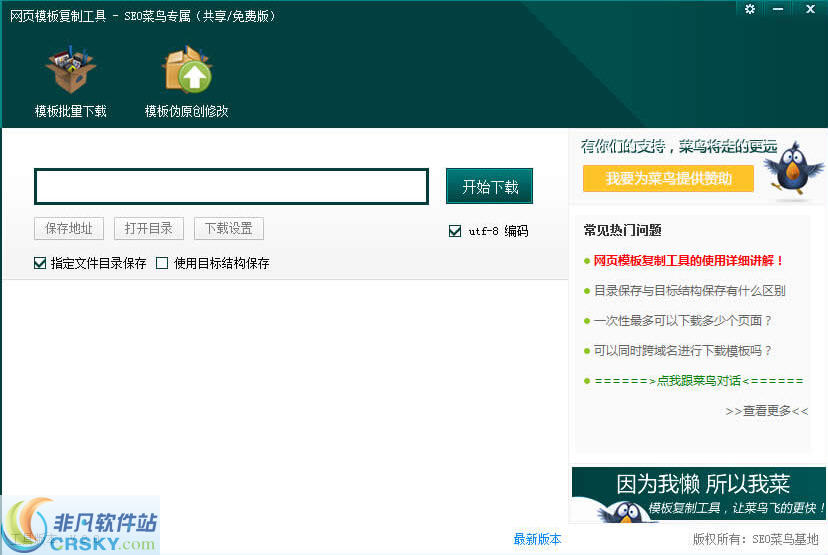Open 下载设置 button

[229, 228]
